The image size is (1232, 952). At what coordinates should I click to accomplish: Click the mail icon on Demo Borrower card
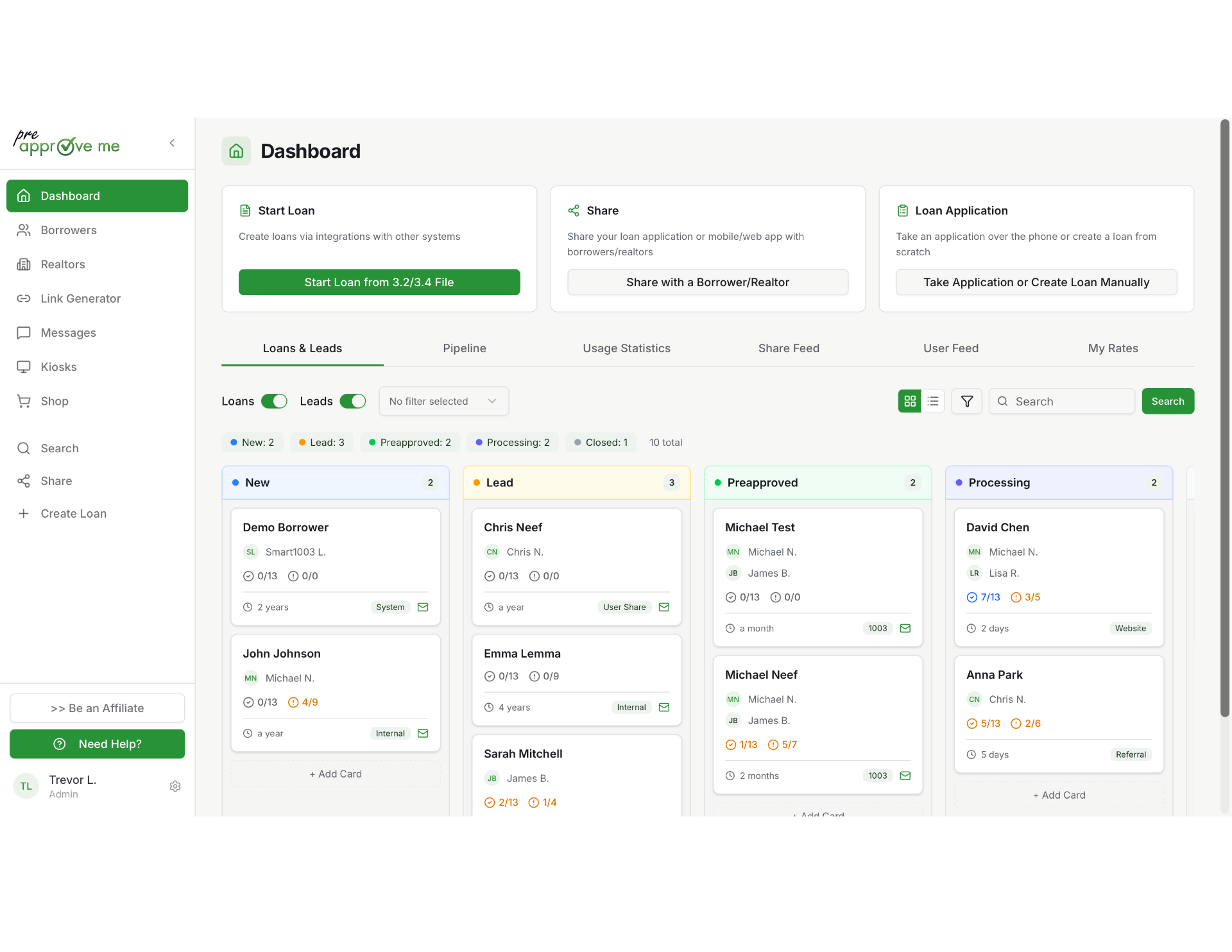click(423, 607)
